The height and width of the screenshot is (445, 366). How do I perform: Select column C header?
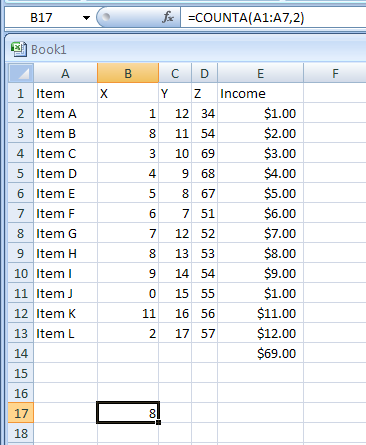pos(175,73)
